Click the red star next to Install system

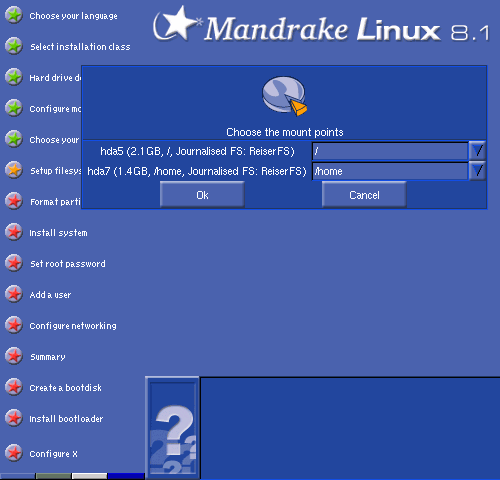[14, 232]
